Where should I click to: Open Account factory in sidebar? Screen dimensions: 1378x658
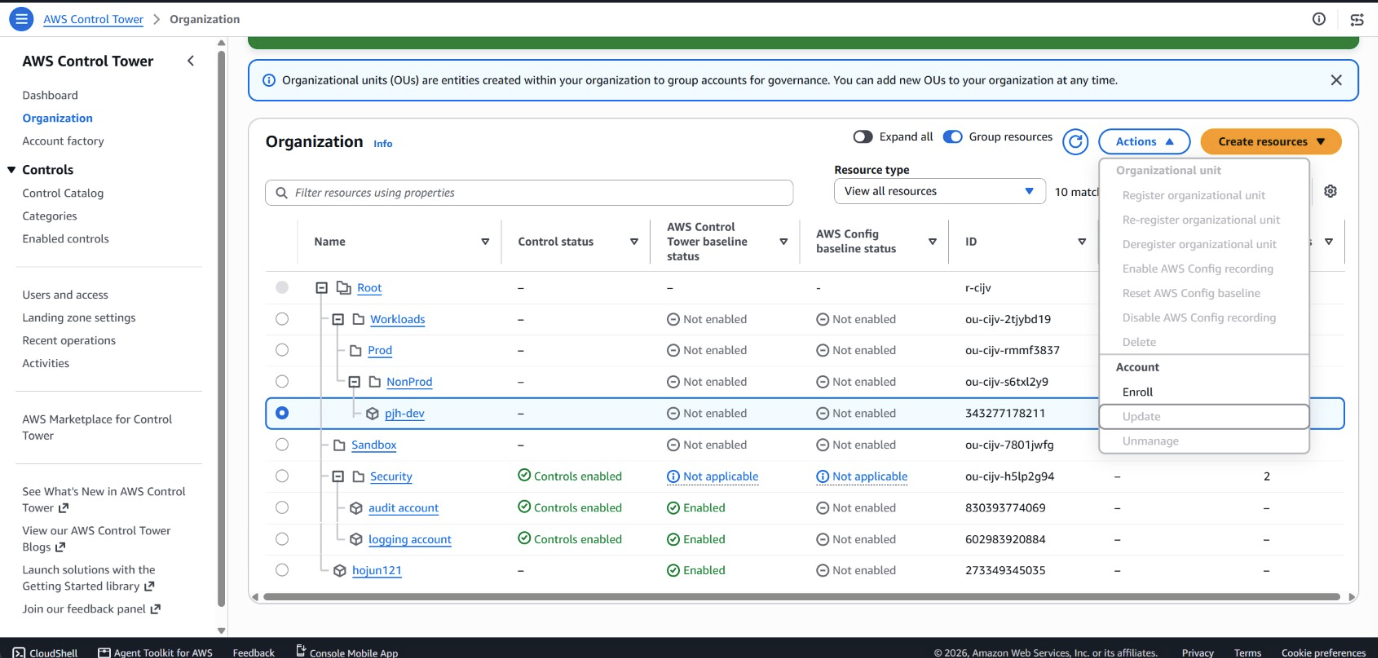pos(63,141)
